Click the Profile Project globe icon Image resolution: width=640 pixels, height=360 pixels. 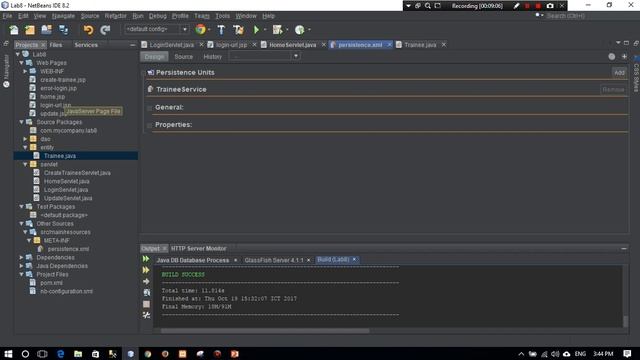tap(300, 29)
